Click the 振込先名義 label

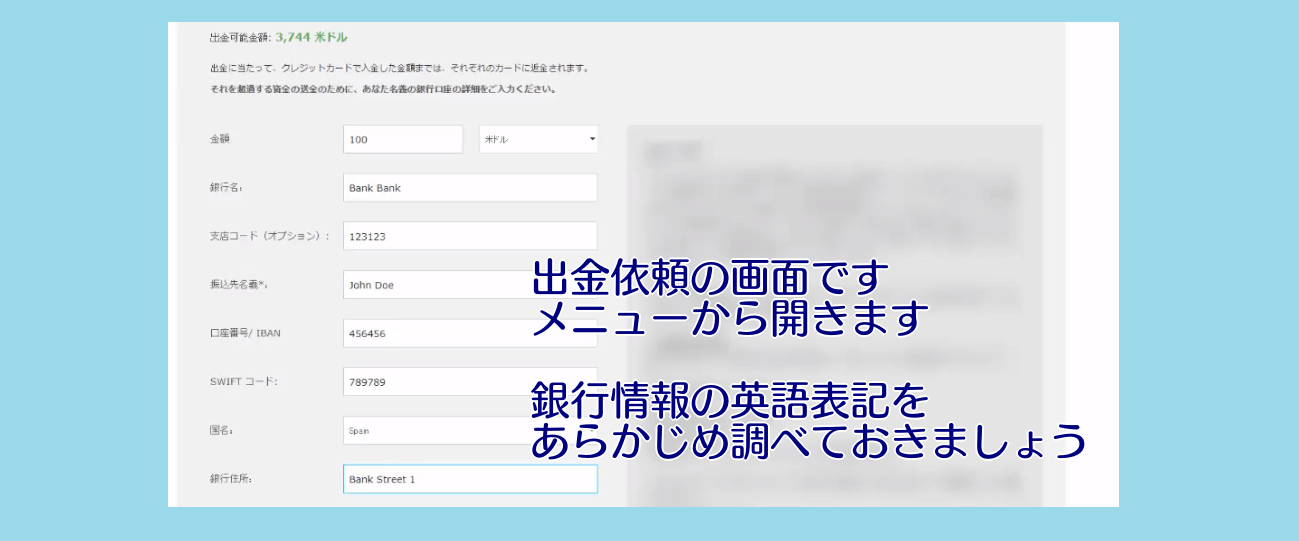pyautogui.click(x=239, y=285)
